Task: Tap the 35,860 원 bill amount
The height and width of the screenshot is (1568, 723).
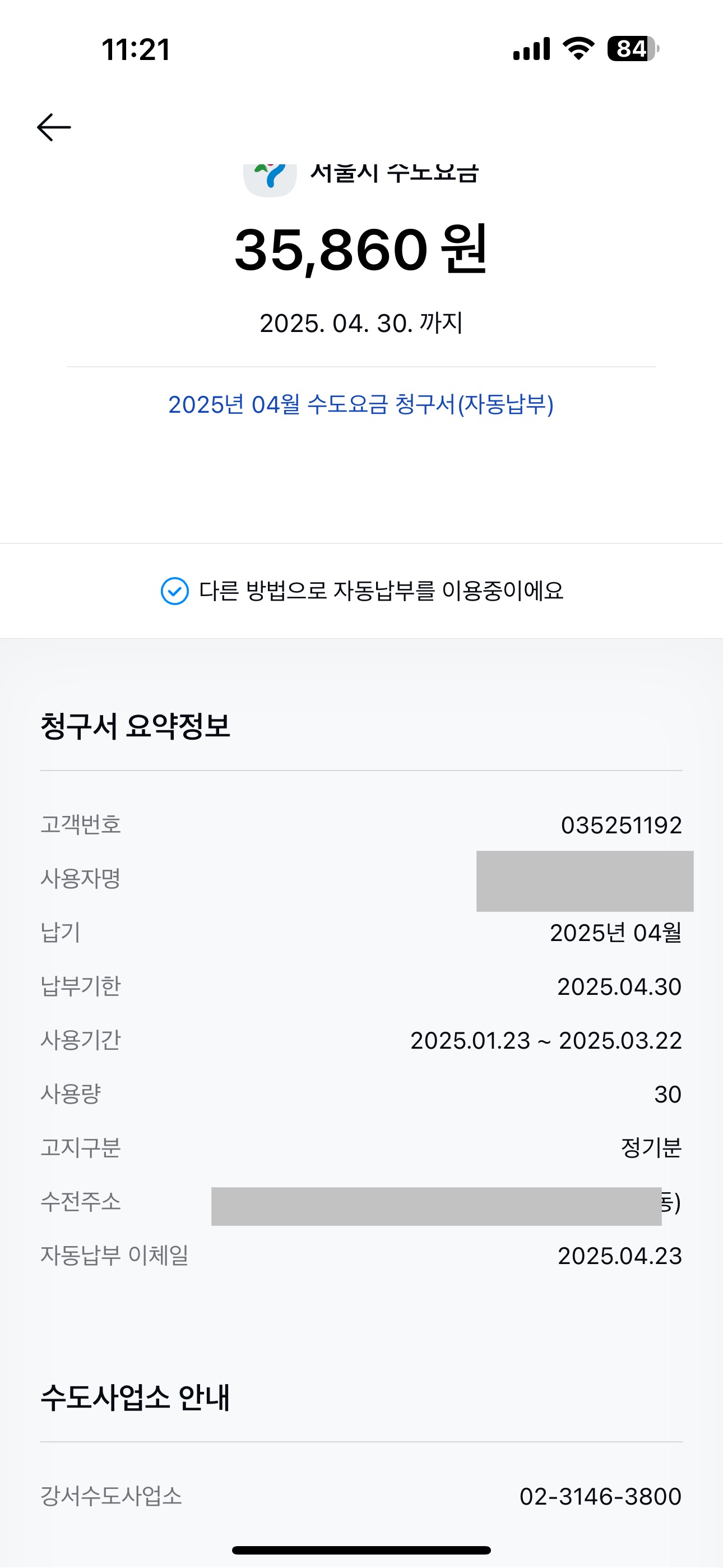Action: coord(361,250)
